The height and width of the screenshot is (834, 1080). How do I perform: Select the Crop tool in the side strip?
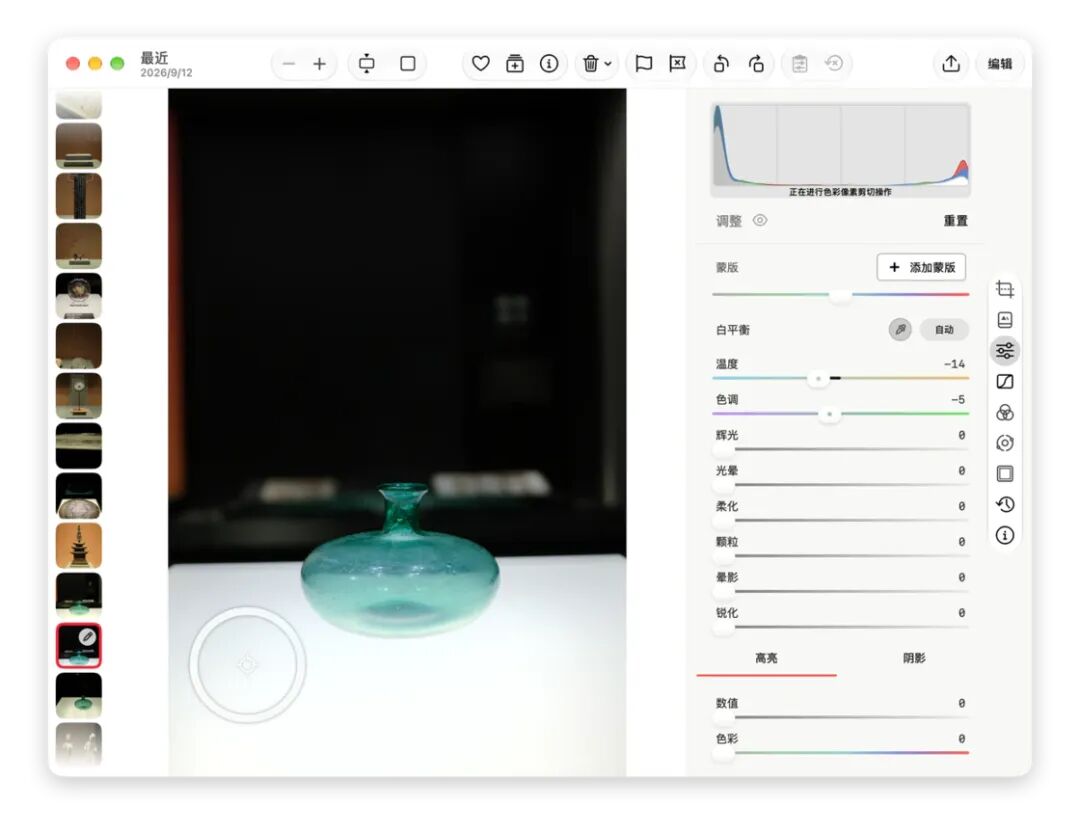point(1005,289)
